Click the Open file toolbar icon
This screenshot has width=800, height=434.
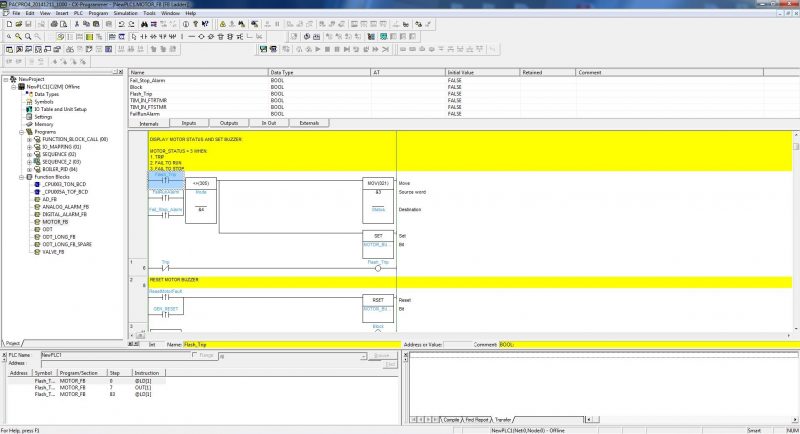pos(16,24)
